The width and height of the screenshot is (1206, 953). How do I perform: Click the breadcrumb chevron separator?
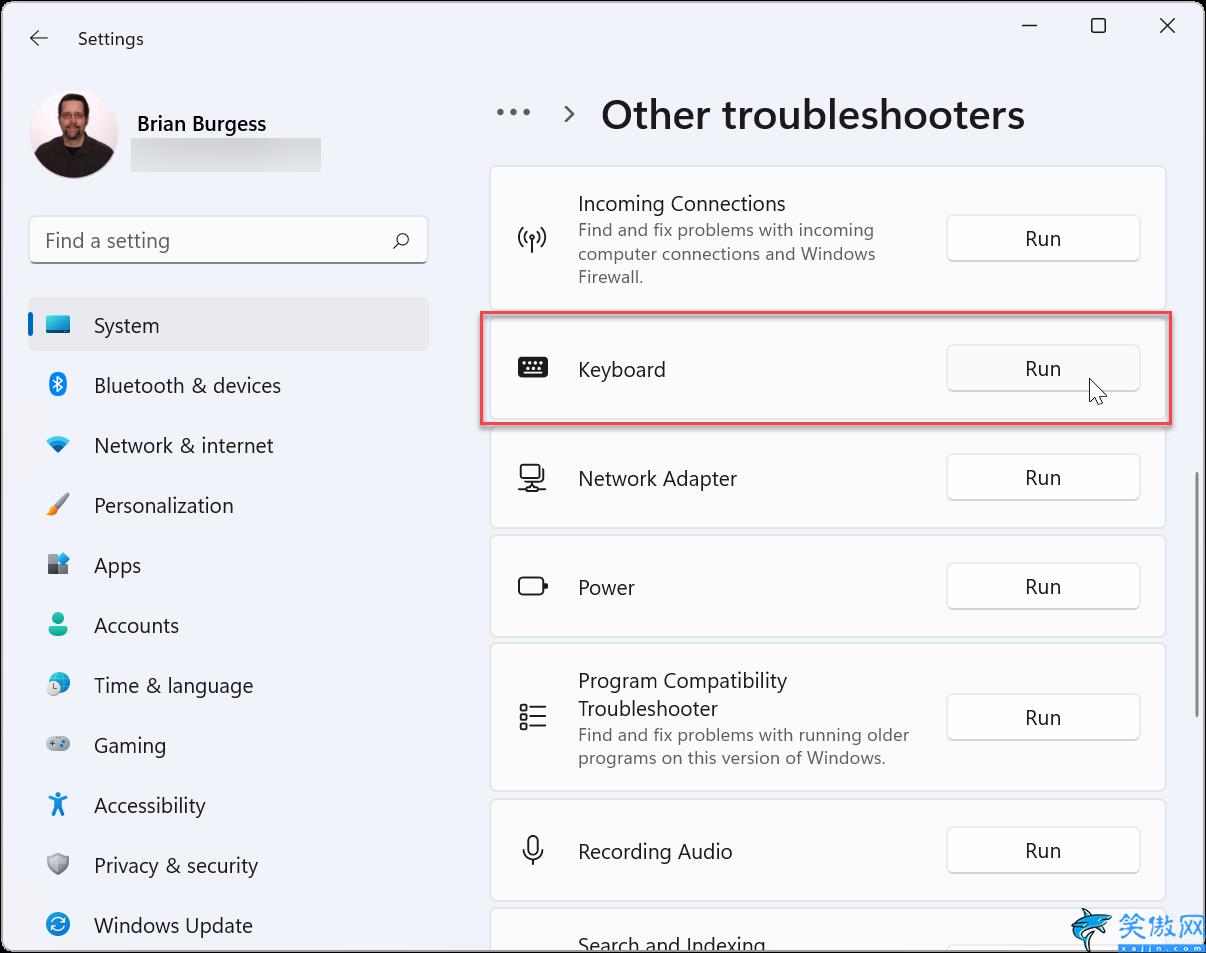click(569, 114)
